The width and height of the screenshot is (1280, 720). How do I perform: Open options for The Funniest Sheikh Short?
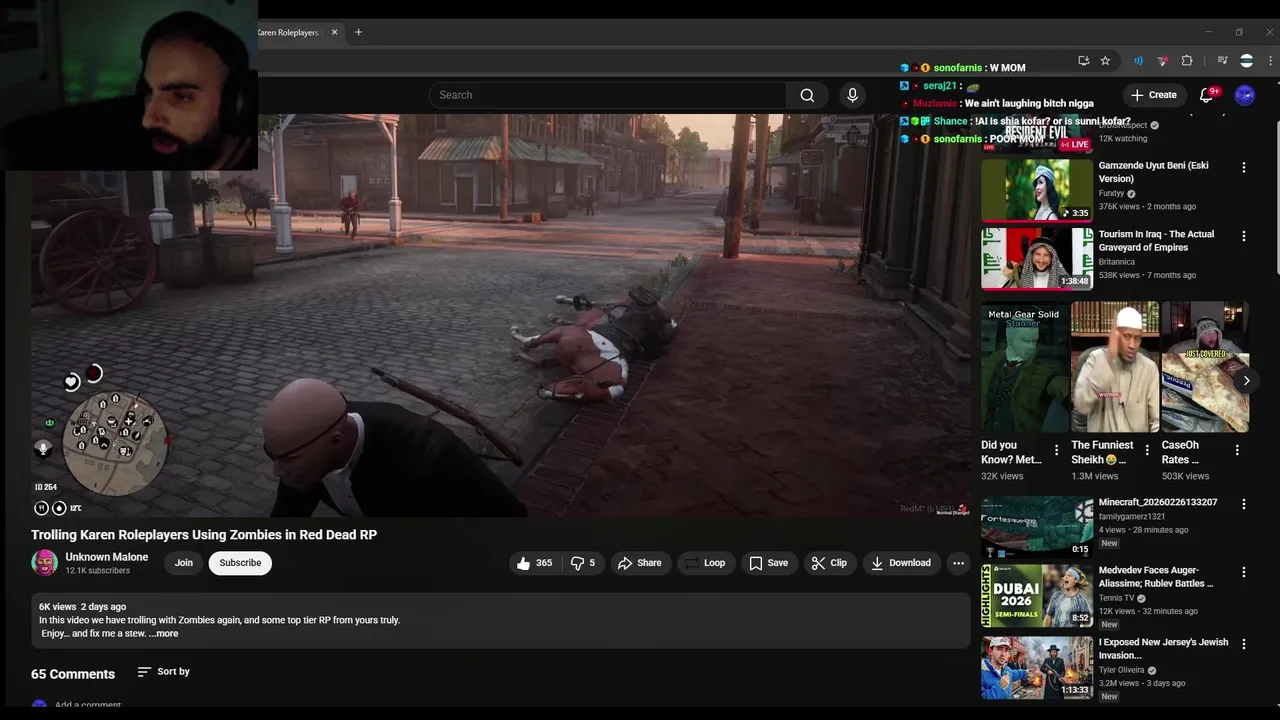[x=1147, y=450]
